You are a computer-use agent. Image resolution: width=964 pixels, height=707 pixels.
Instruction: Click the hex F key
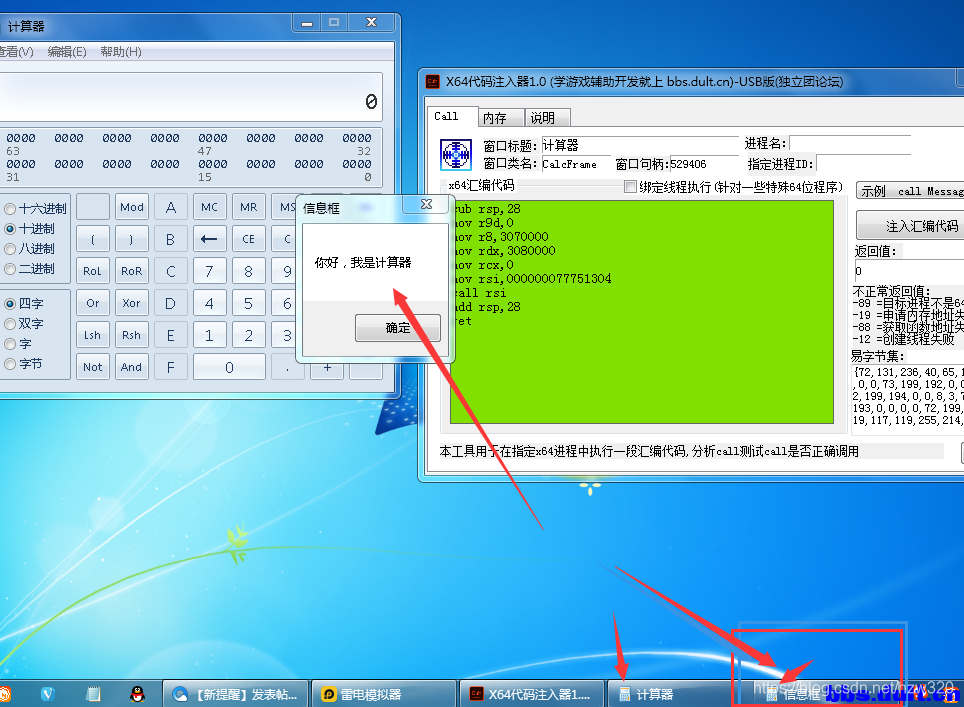[171, 367]
